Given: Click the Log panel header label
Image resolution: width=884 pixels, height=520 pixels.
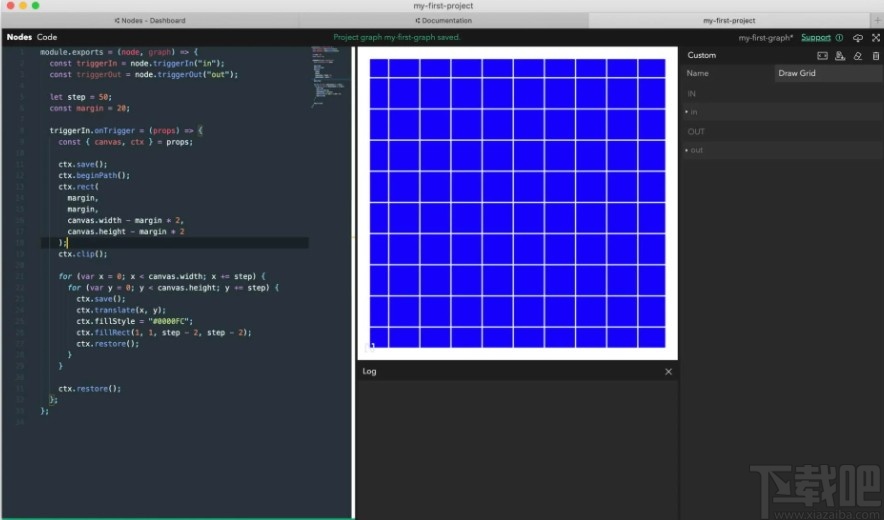Looking at the screenshot, I should (x=369, y=371).
